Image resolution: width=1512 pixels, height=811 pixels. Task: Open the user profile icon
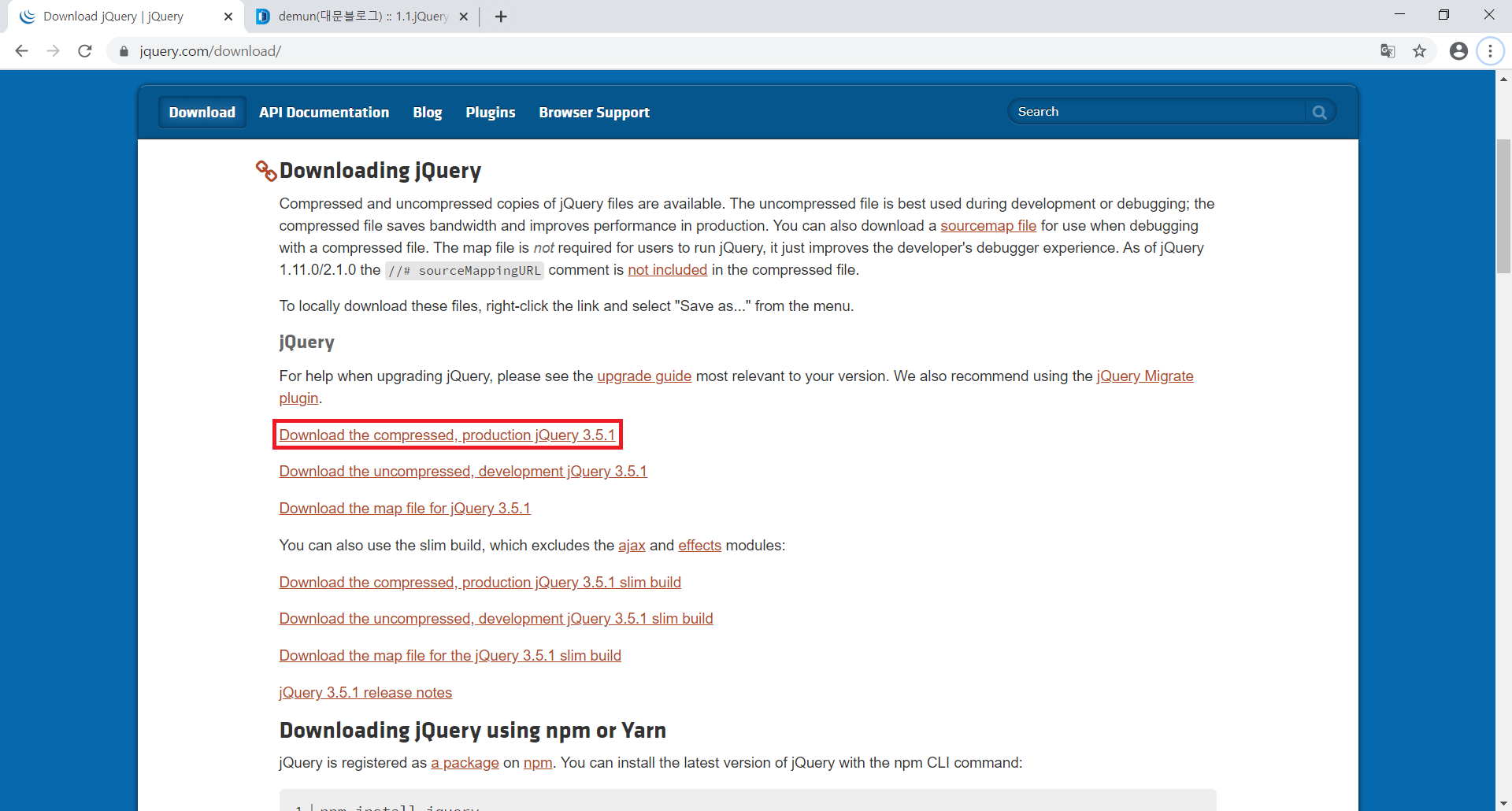click(x=1458, y=51)
